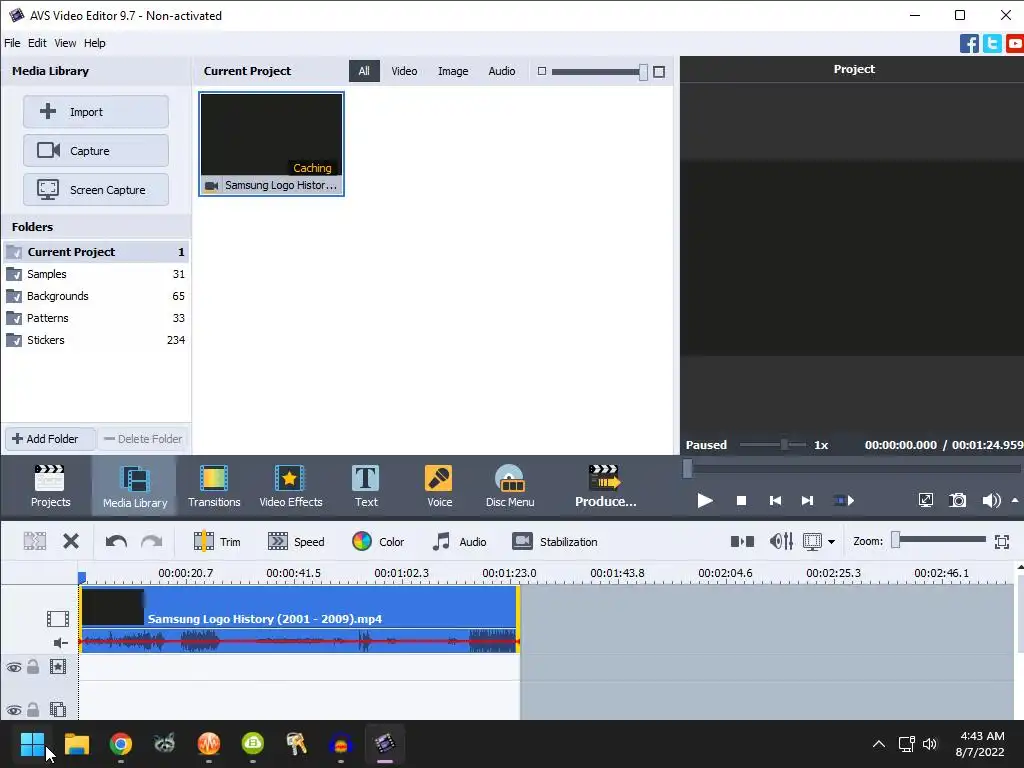Click the redo arrow

coord(152,541)
